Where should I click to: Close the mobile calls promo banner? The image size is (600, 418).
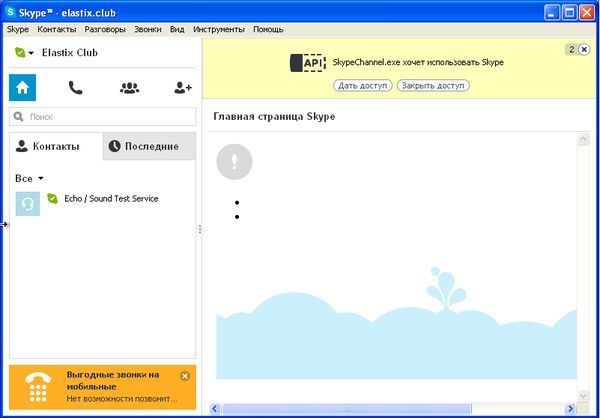(x=184, y=376)
